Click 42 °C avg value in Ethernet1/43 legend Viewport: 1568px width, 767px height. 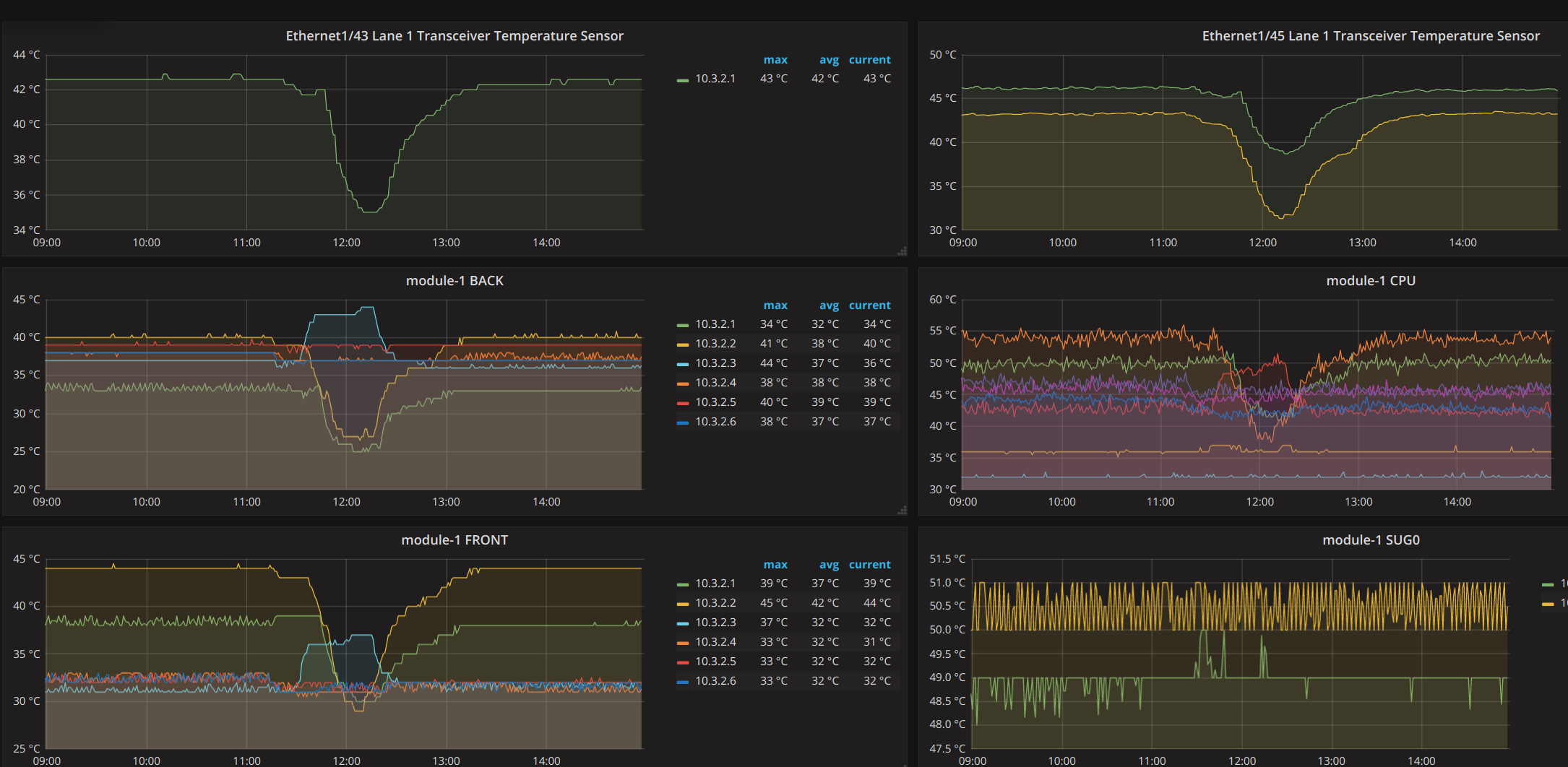click(x=825, y=79)
